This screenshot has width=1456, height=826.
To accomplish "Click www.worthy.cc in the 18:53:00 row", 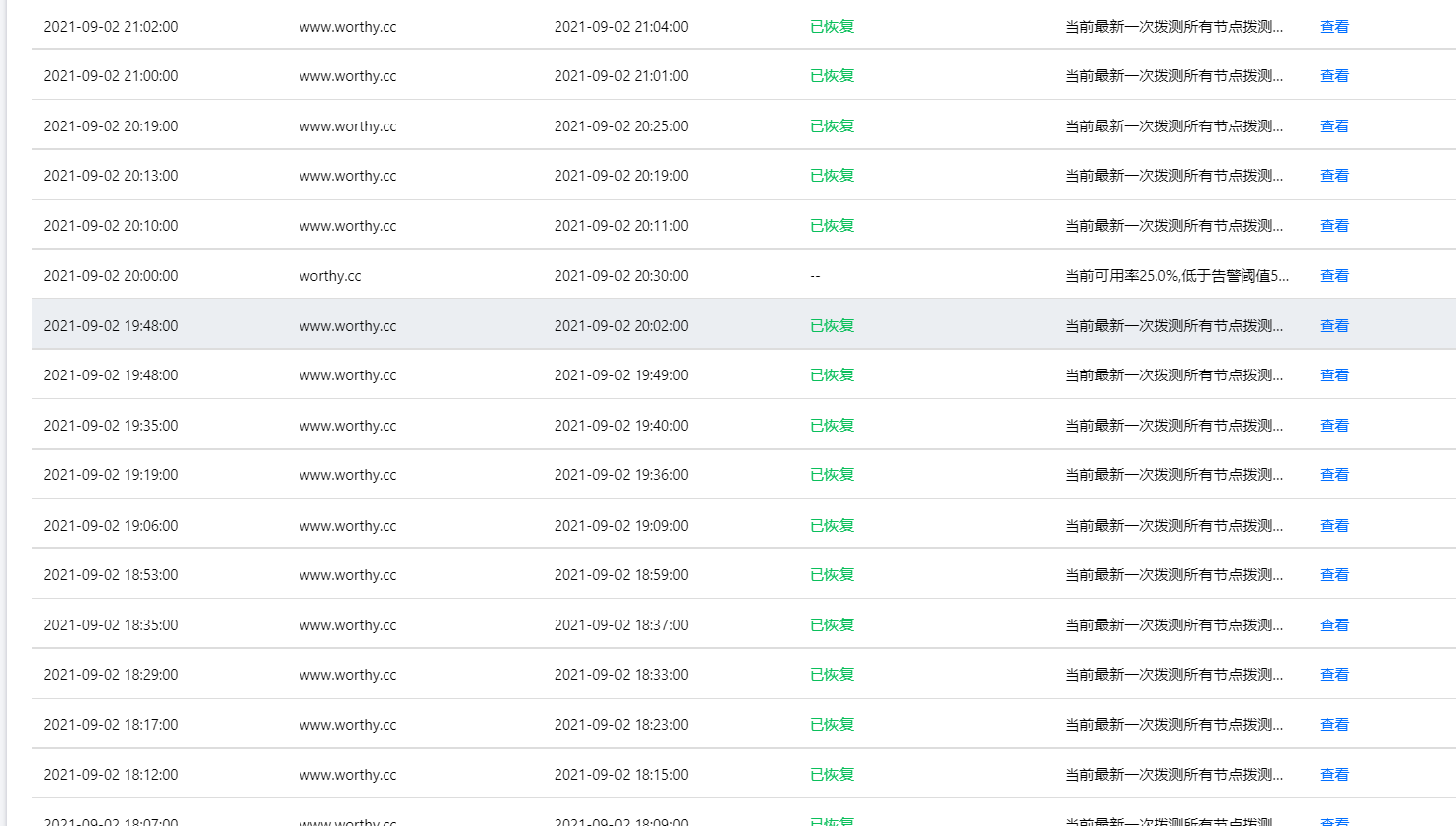I will [348, 575].
